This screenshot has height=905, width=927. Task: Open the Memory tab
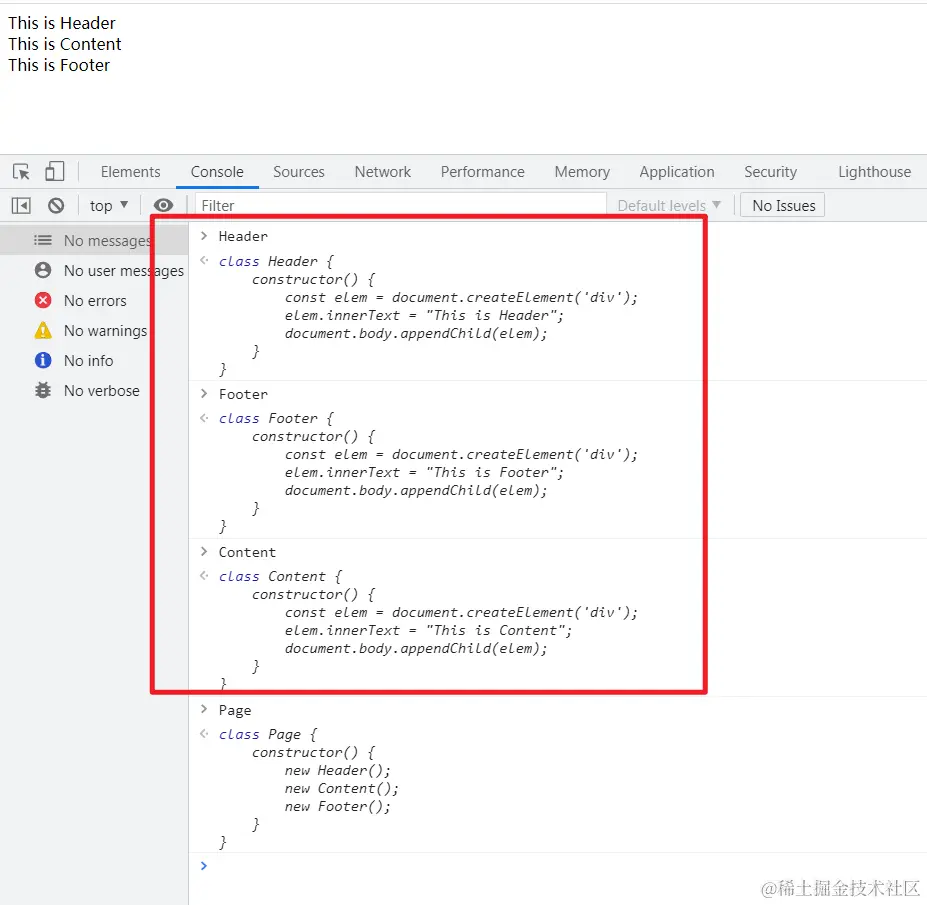pos(582,172)
